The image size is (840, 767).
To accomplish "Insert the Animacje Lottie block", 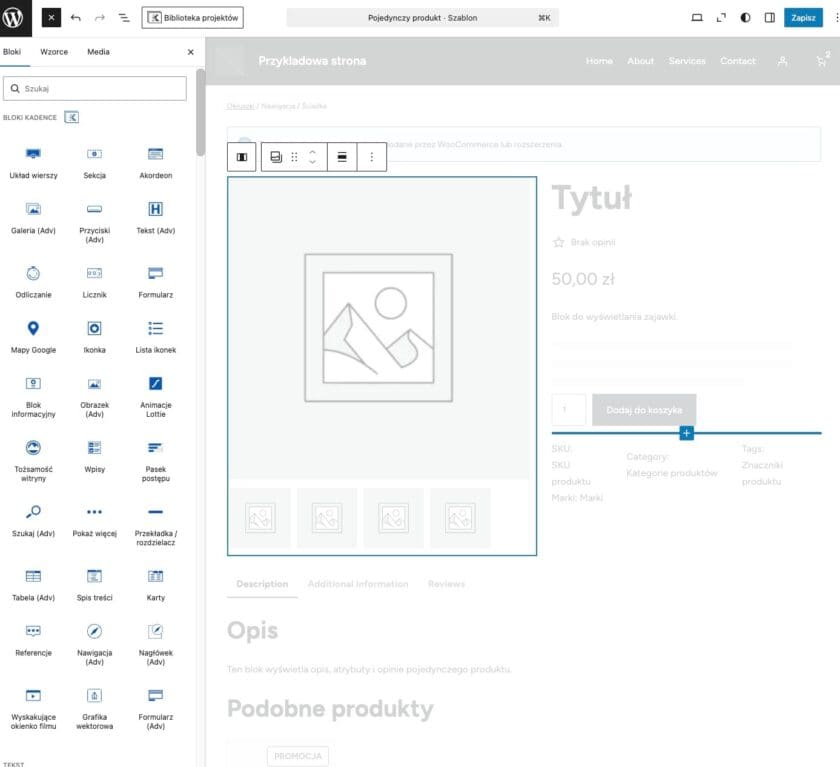I will (155, 391).
